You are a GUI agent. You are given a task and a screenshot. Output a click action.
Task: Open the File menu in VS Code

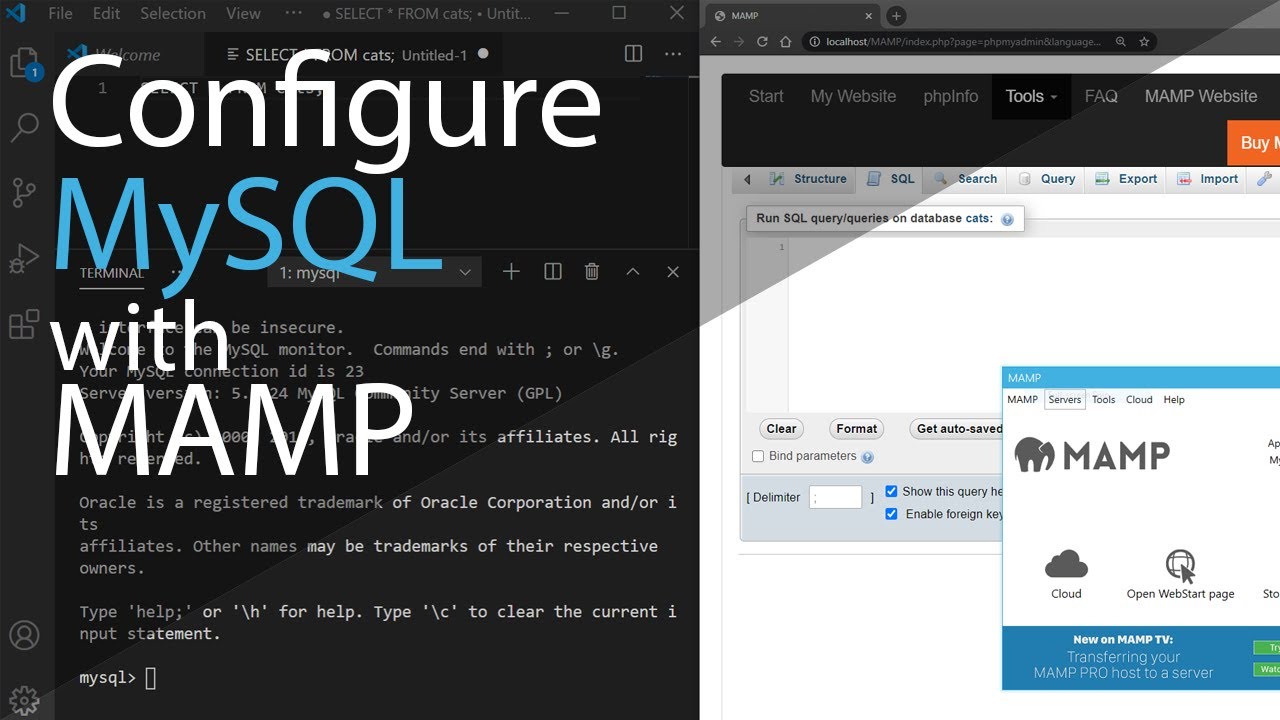click(60, 13)
